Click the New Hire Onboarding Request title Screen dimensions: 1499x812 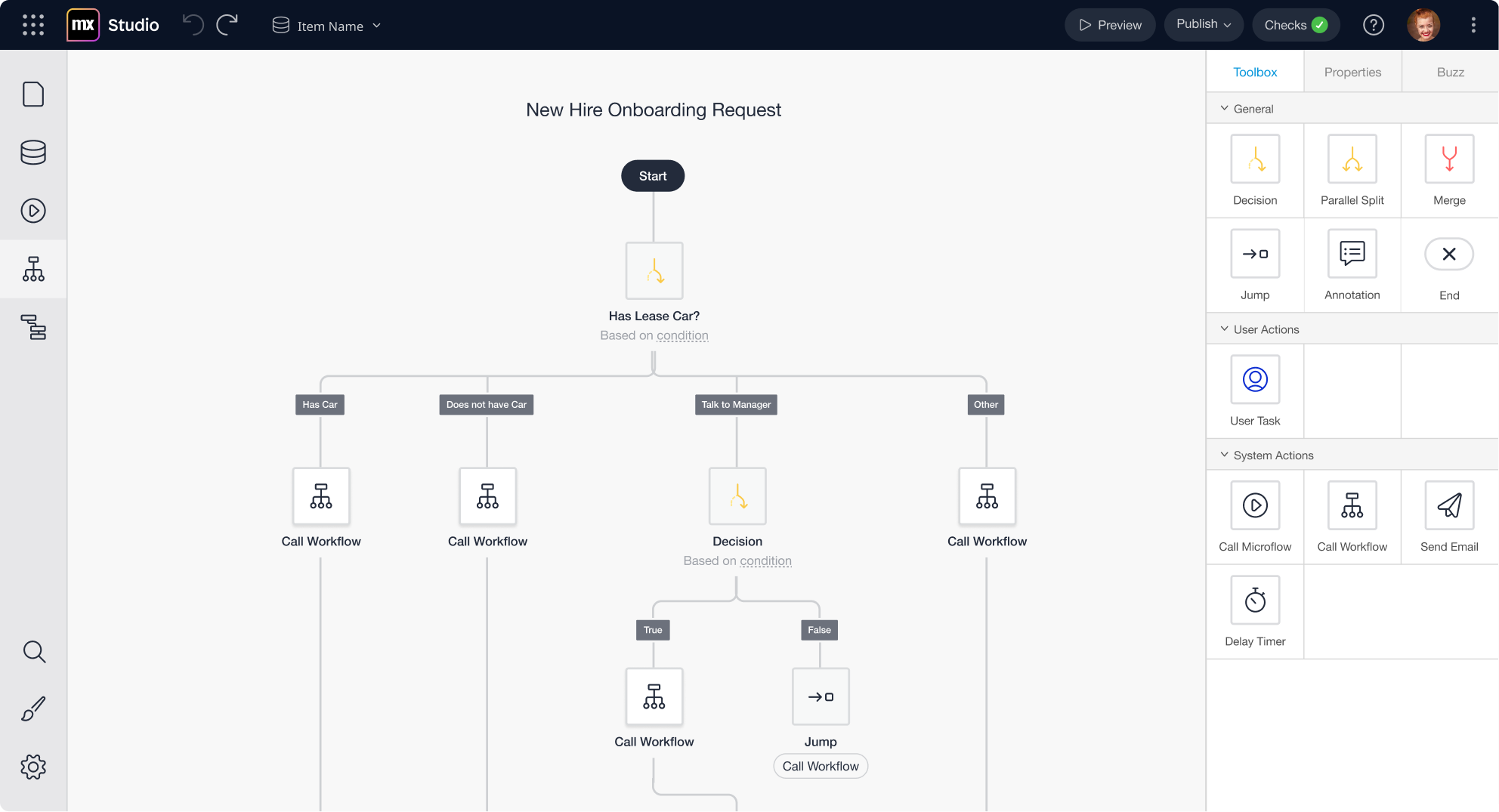pyautogui.click(x=654, y=110)
